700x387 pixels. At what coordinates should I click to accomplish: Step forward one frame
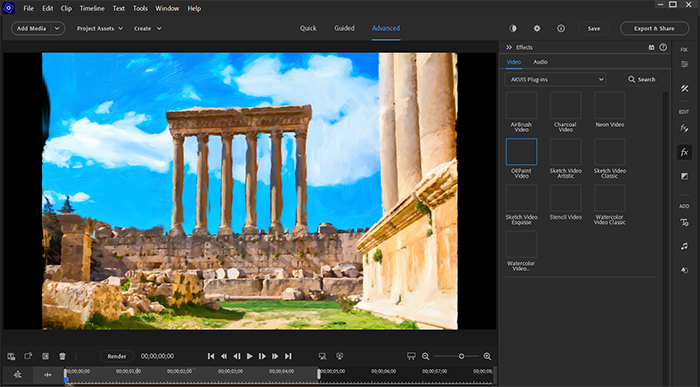pos(262,356)
